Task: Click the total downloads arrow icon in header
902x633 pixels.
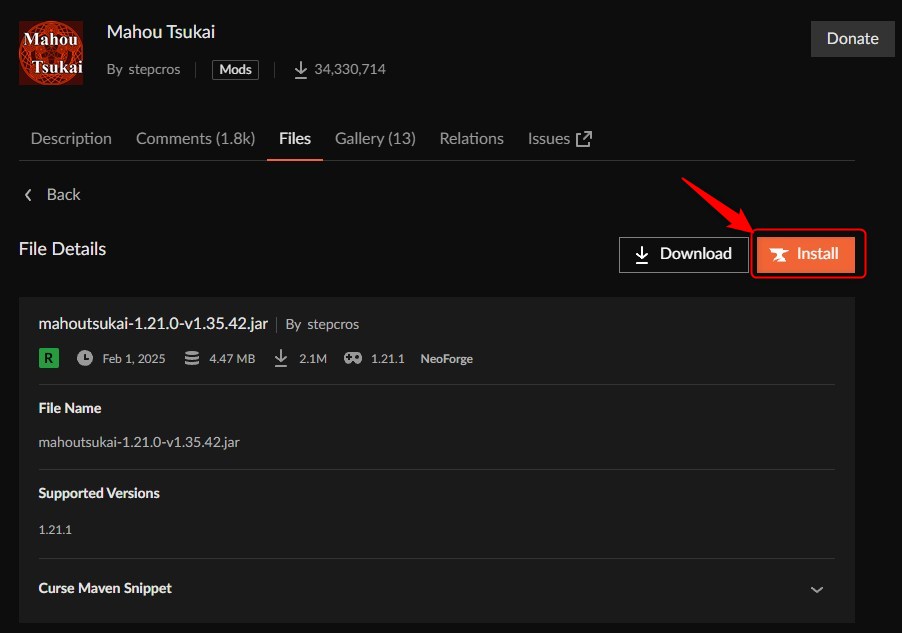Action: pyautogui.click(x=300, y=70)
